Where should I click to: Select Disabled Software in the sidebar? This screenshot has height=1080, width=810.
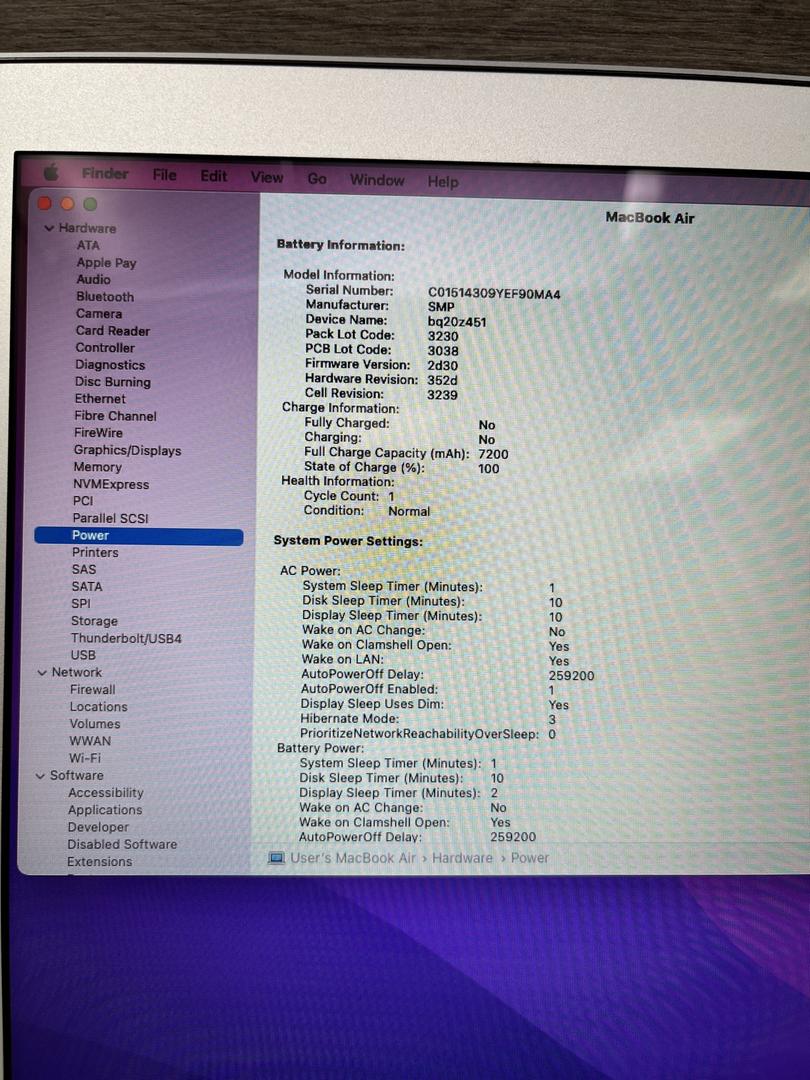(122, 844)
